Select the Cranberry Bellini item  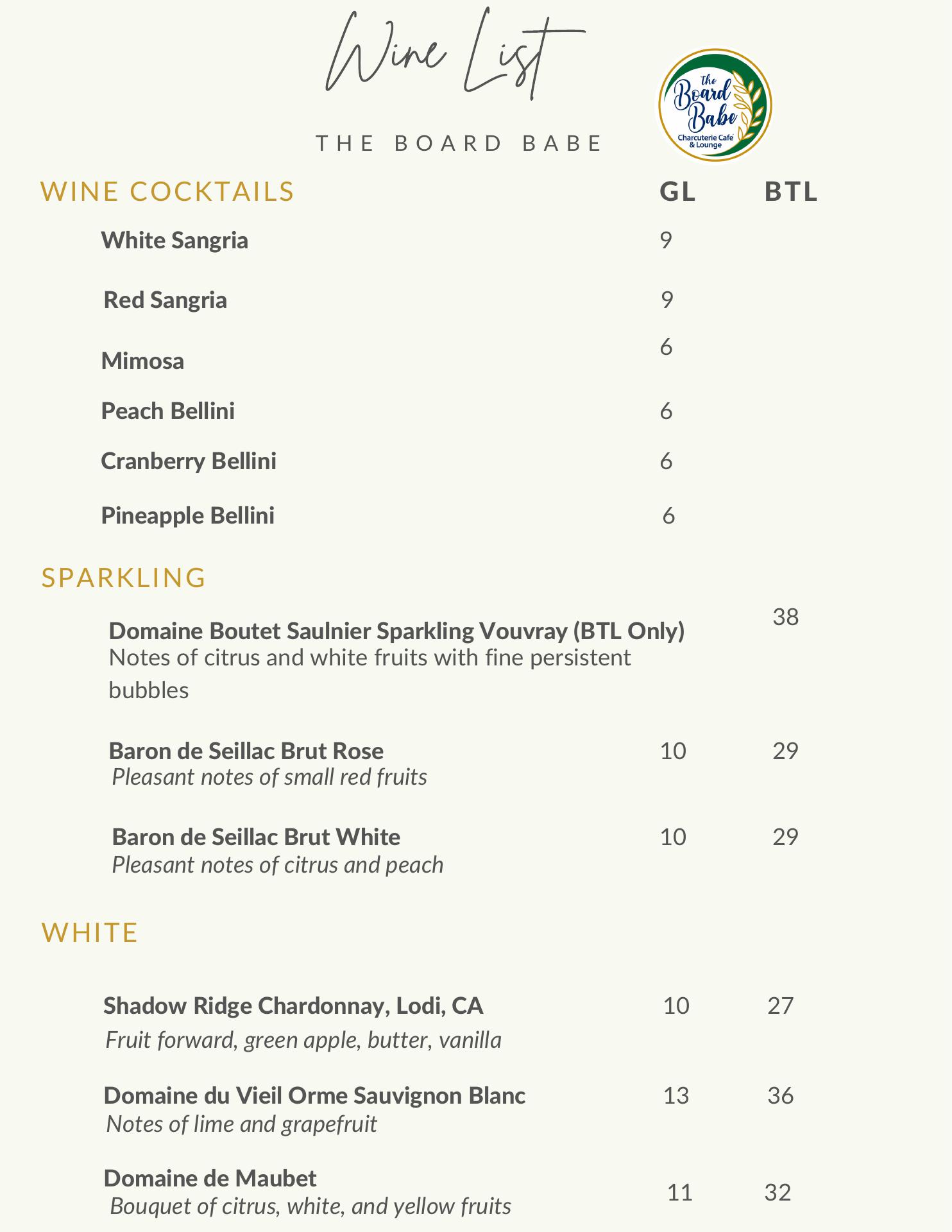[189, 461]
